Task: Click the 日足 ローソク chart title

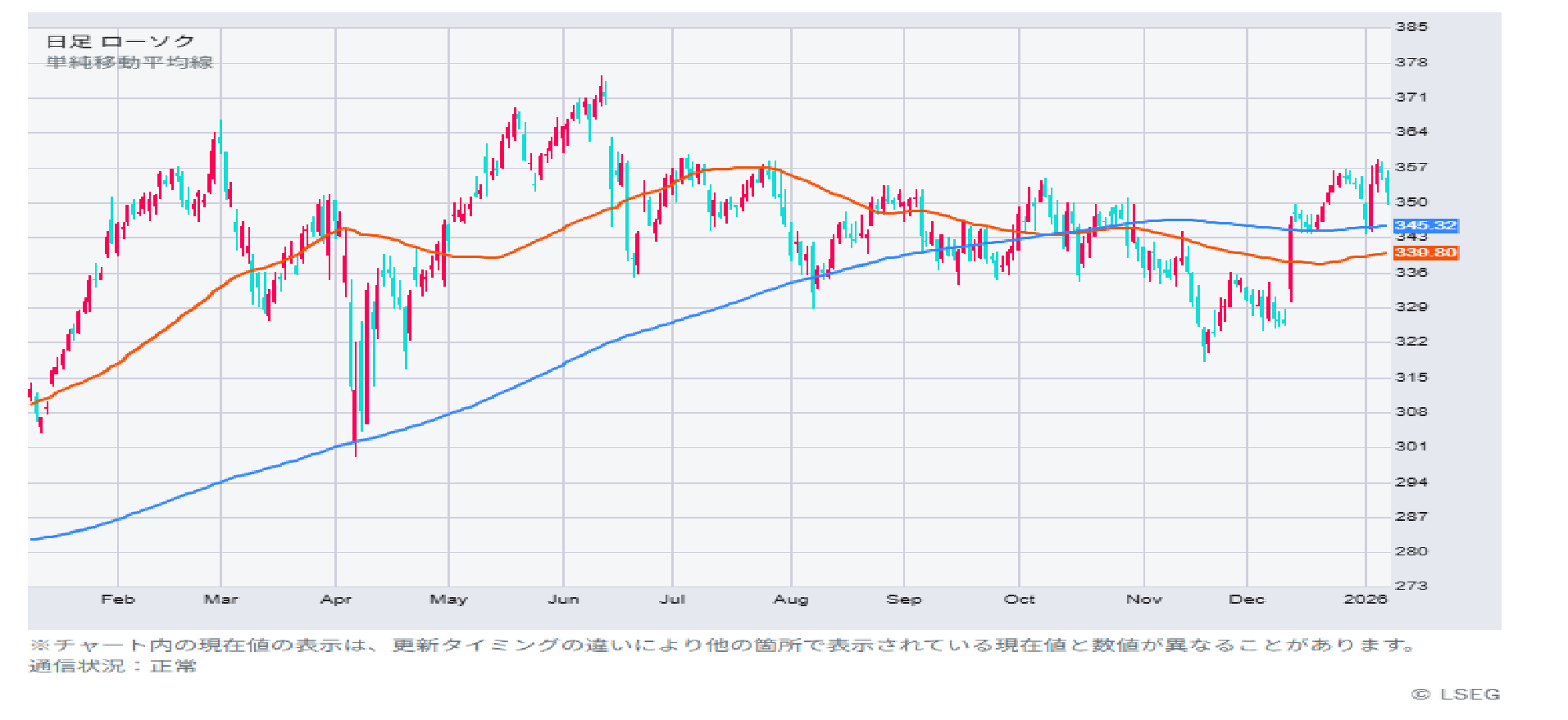Action: click(x=120, y=41)
